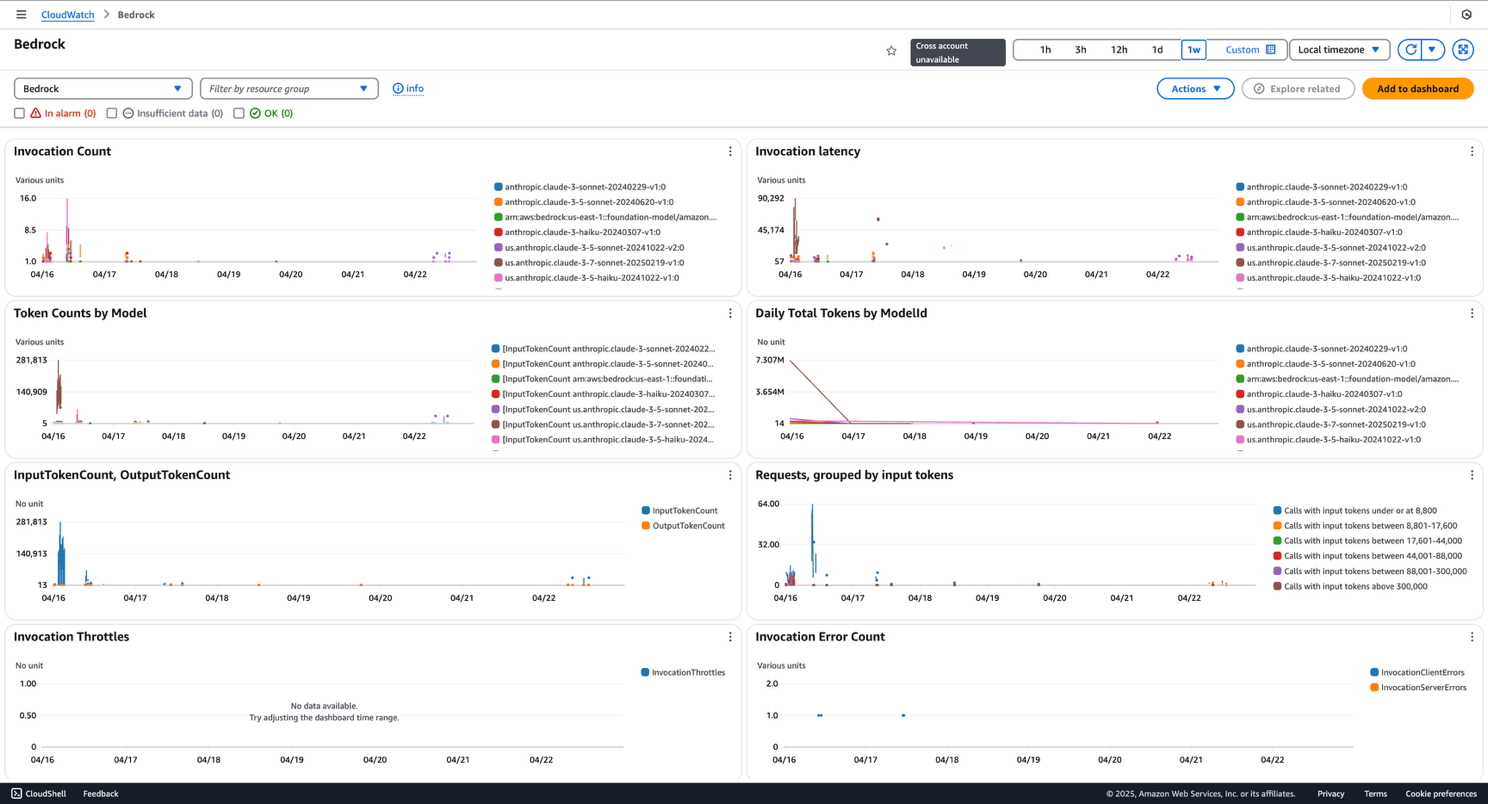
Task: Select the 1d time range
Action: [1157, 48]
